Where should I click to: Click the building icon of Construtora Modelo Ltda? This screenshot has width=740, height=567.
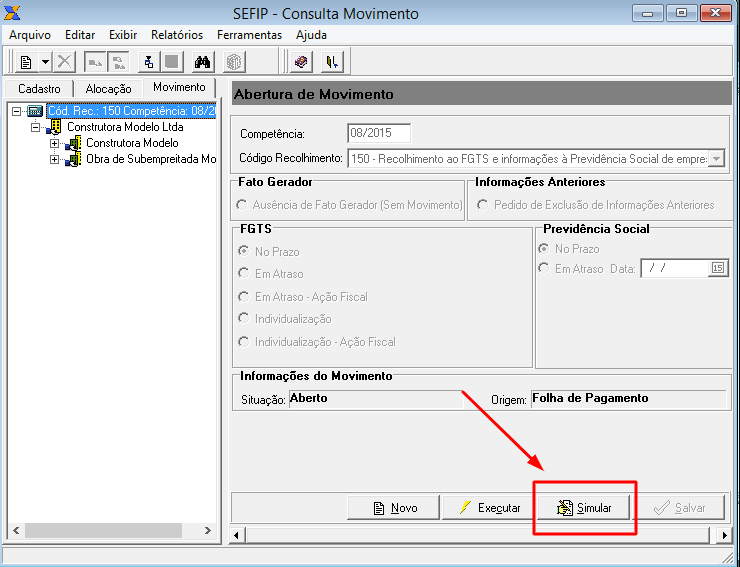click(55, 127)
